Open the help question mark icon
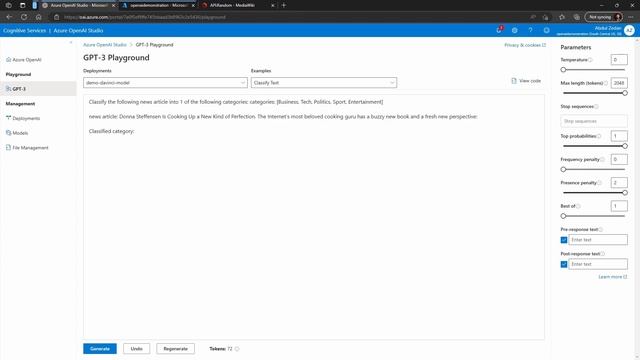This screenshot has width=640, height=360. (530, 31)
